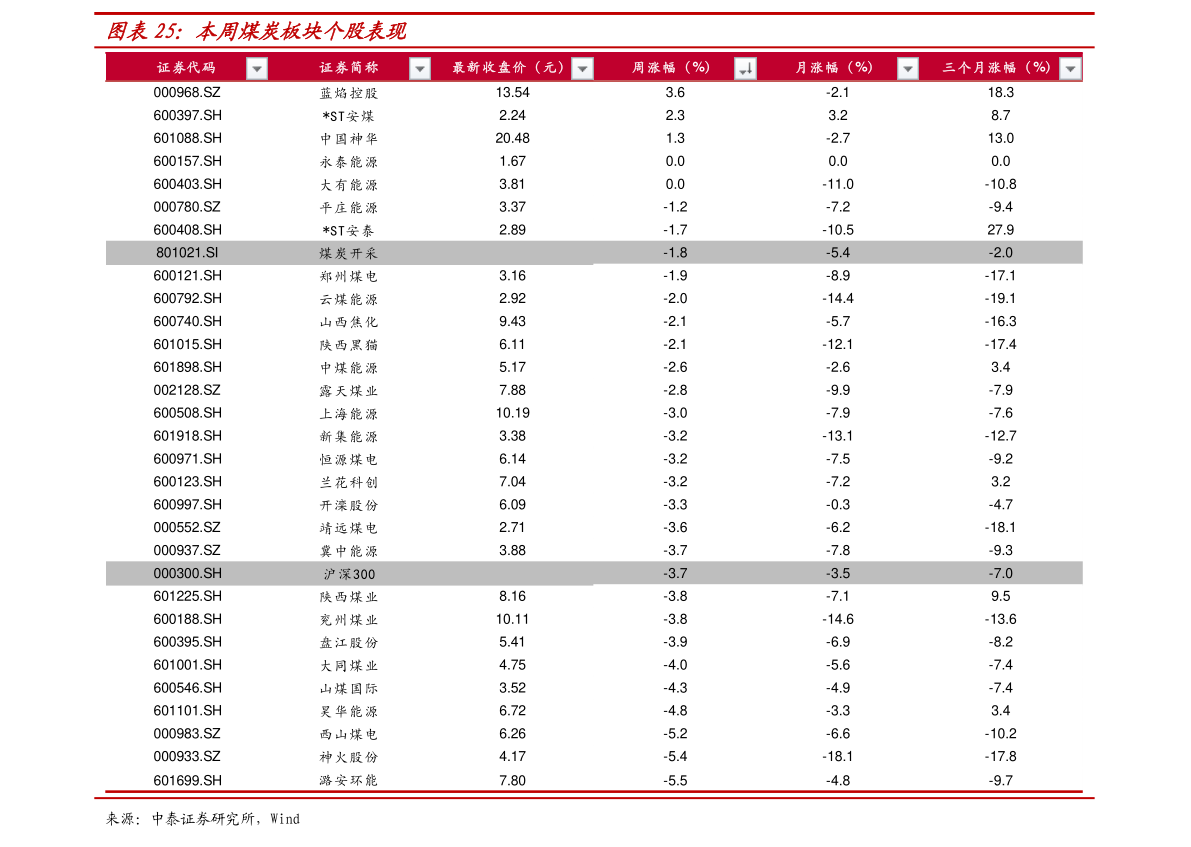Select the 000300.SH code cell

click(187, 573)
